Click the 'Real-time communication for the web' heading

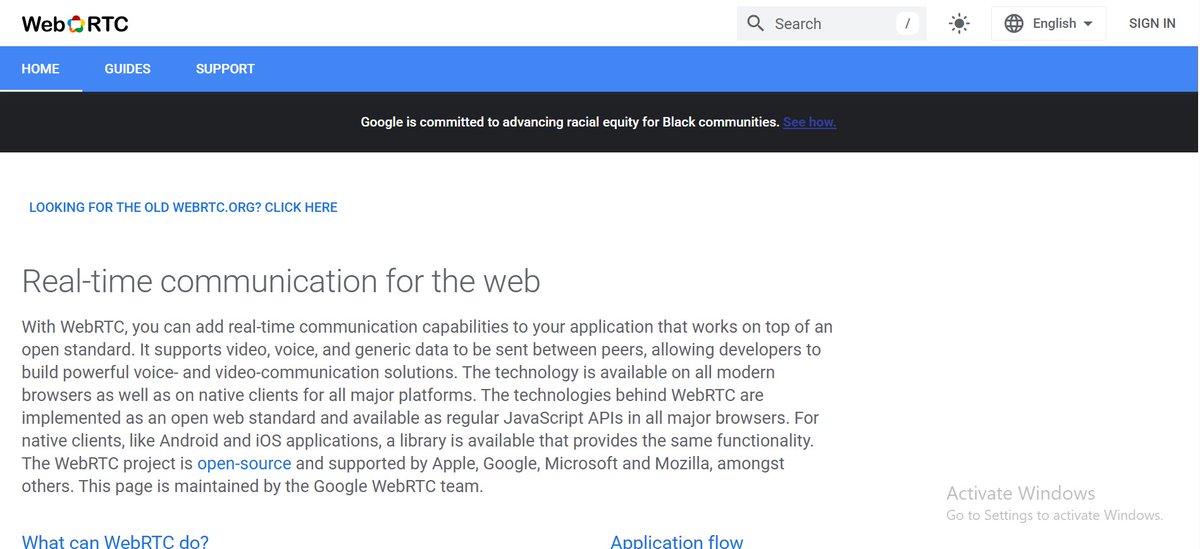(281, 281)
